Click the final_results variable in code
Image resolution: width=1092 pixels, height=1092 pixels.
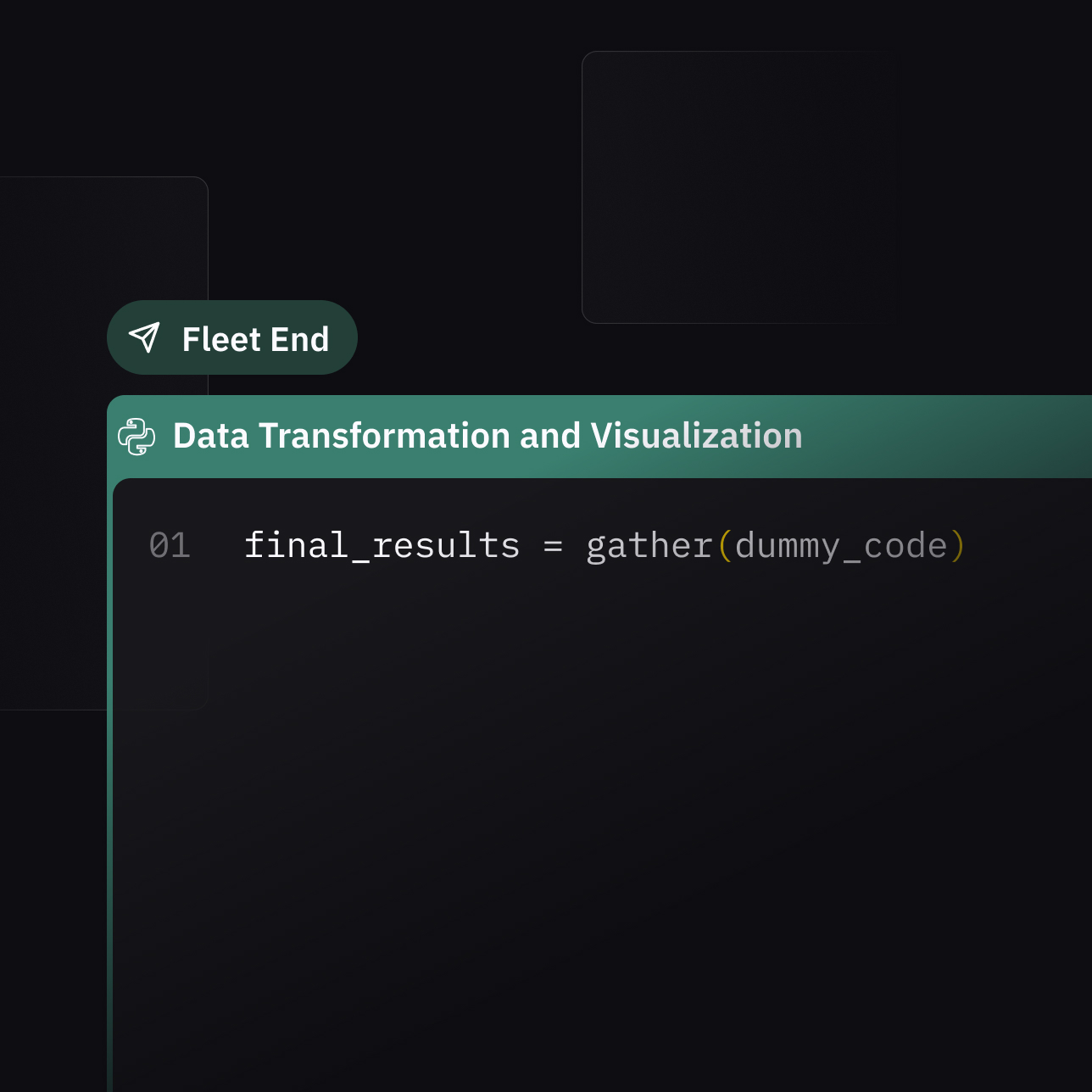click(382, 545)
